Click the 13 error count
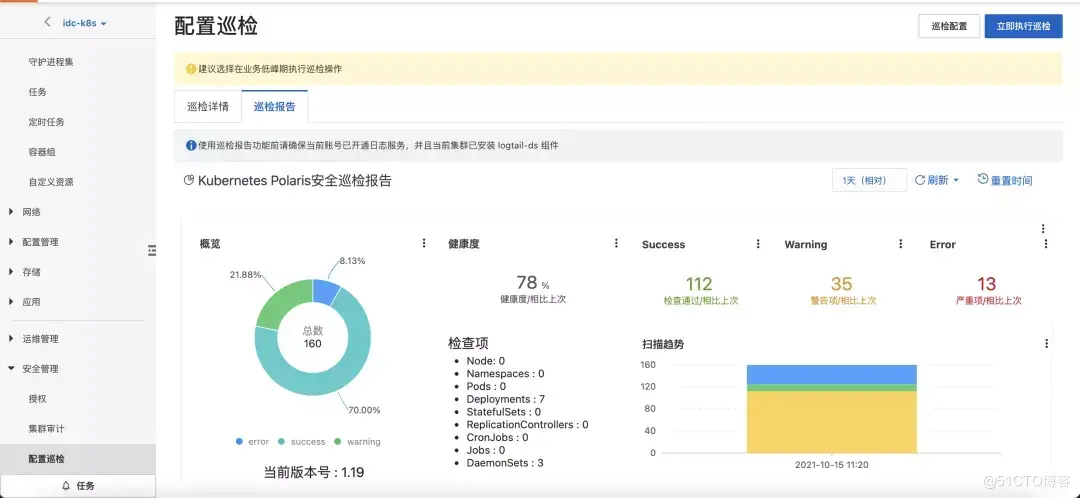The height and width of the screenshot is (498, 1080). point(986,284)
